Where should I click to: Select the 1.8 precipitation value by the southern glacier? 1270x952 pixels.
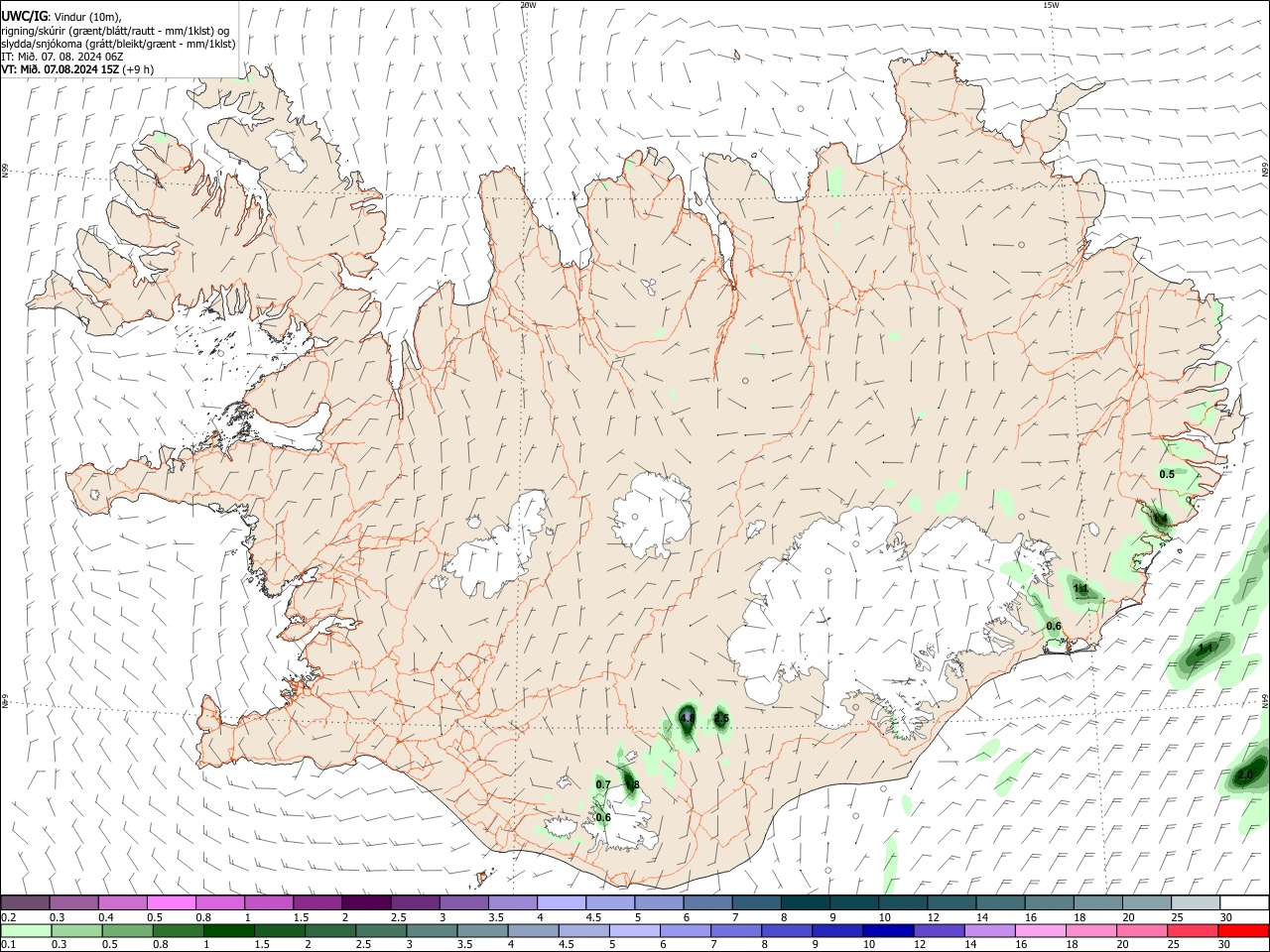631,784
